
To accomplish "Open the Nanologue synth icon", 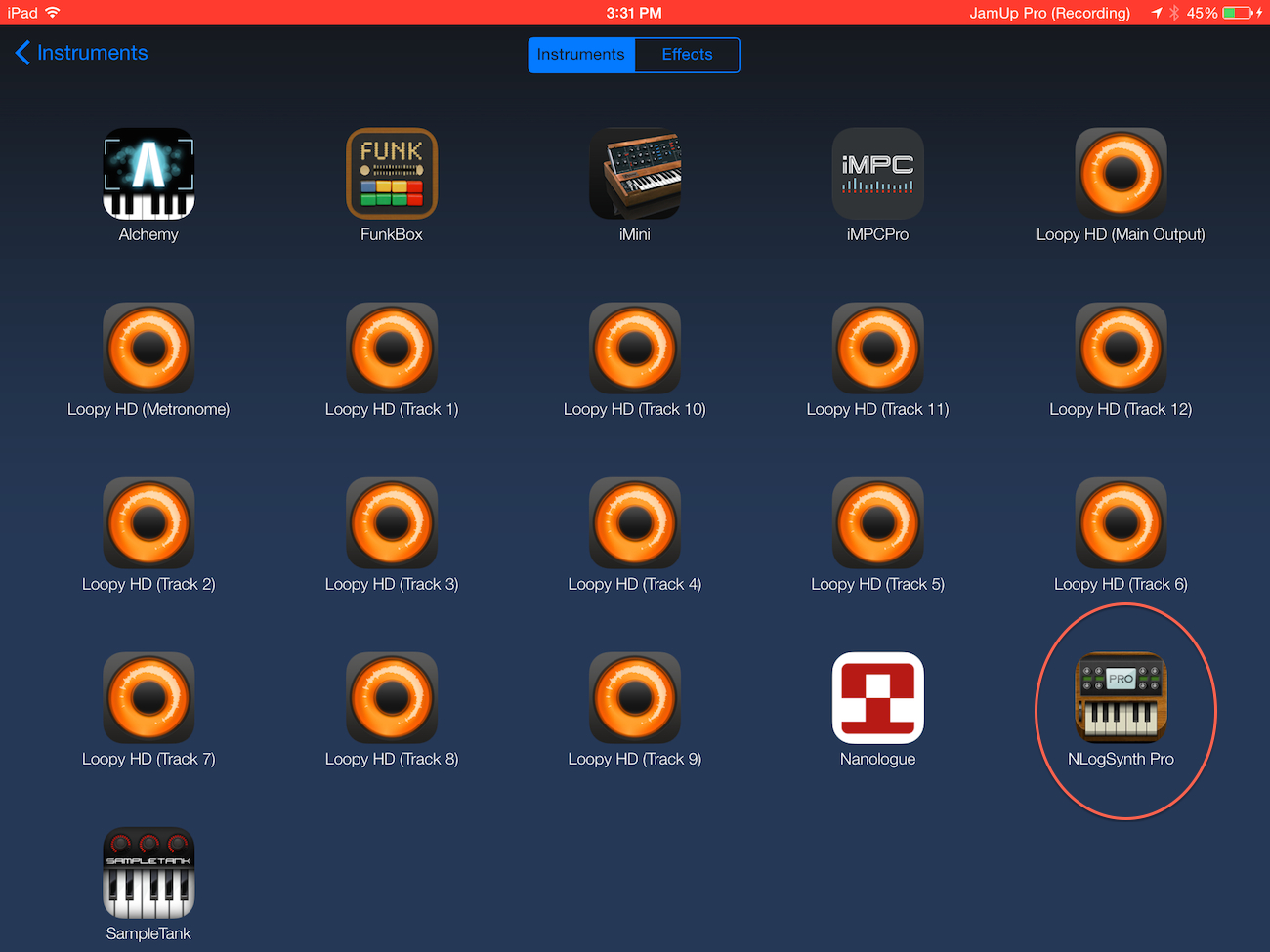I will pyautogui.click(x=878, y=698).
